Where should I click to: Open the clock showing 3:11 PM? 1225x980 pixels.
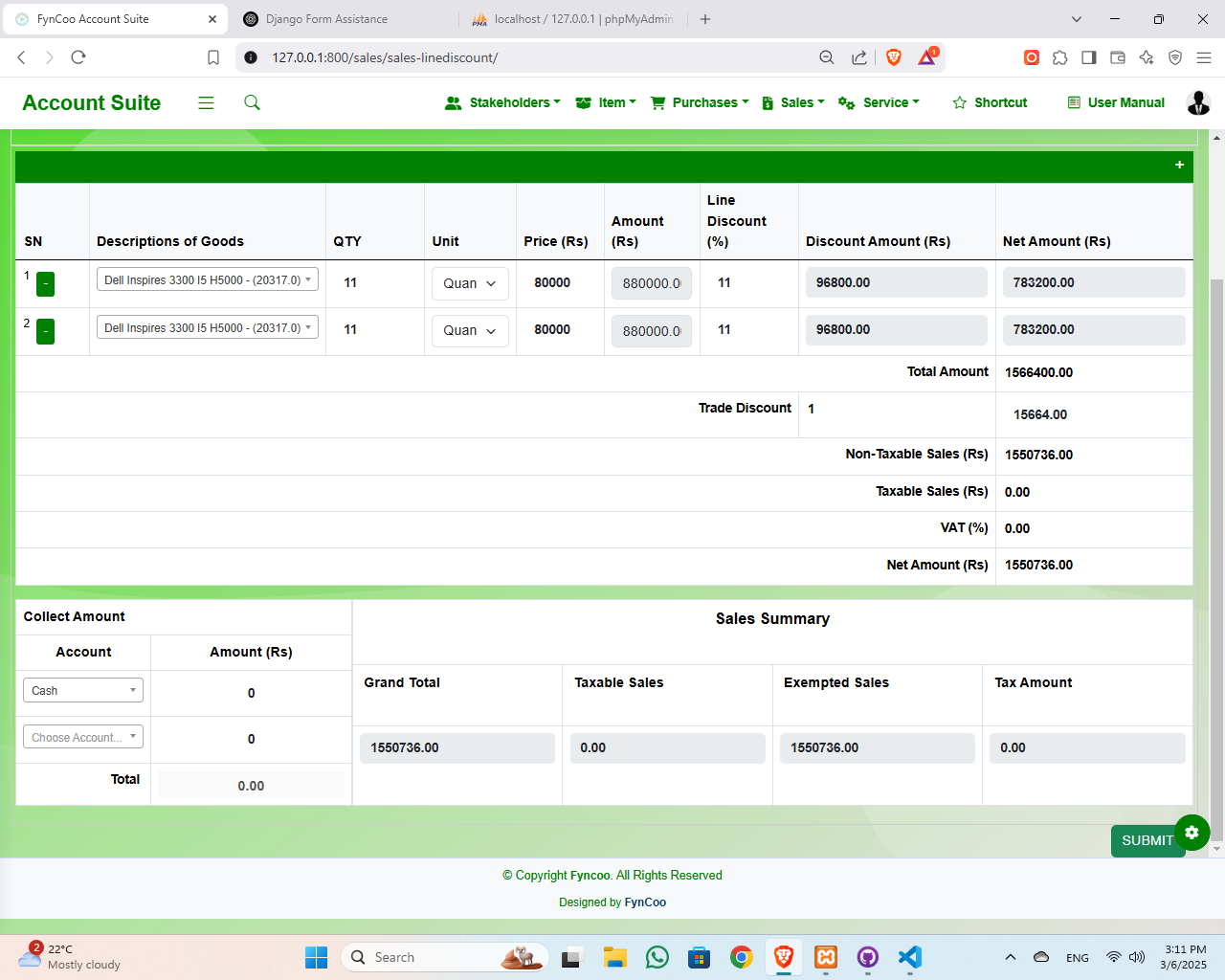(x=1185, y=957)
